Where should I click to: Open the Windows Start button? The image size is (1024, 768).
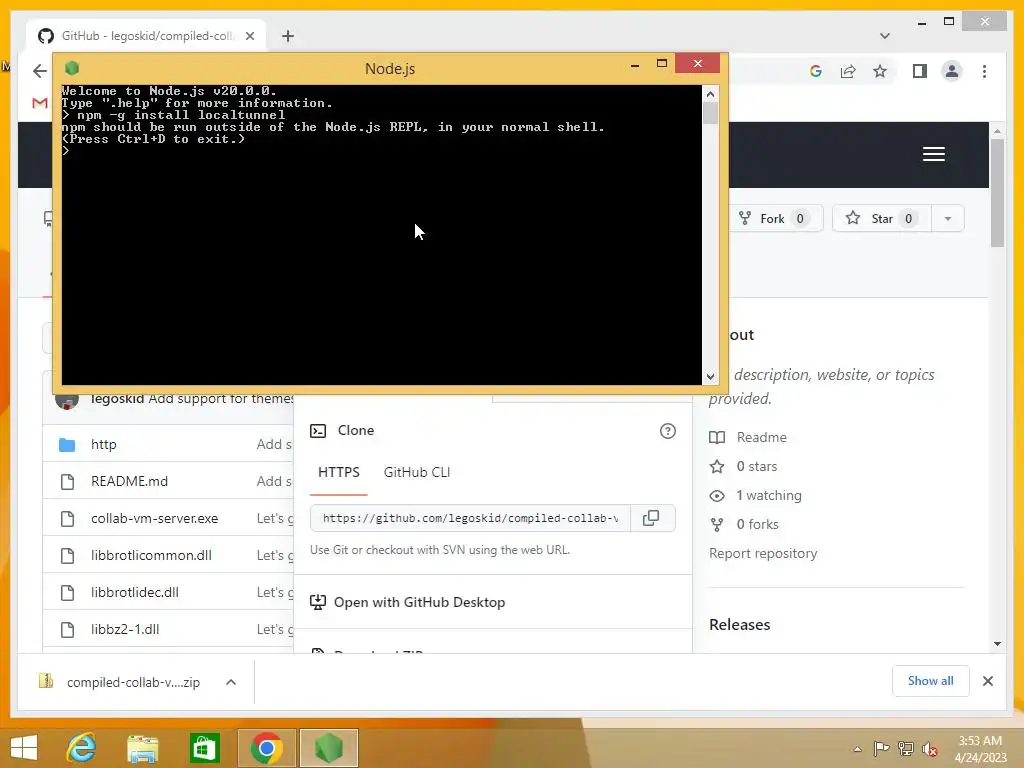point(24,748)
